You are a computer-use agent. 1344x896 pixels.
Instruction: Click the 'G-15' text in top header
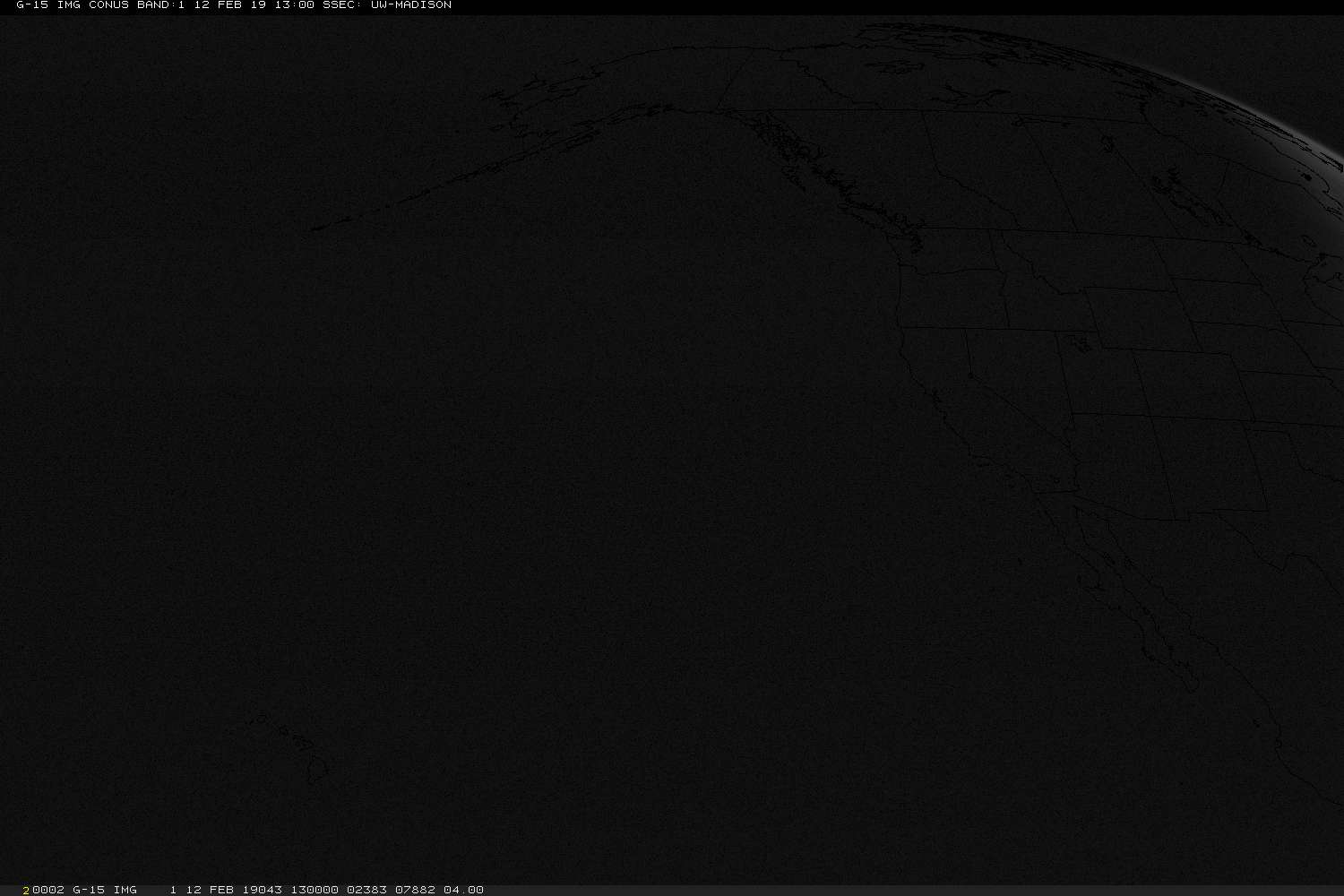pyautogui.click(x=32, y=5)
